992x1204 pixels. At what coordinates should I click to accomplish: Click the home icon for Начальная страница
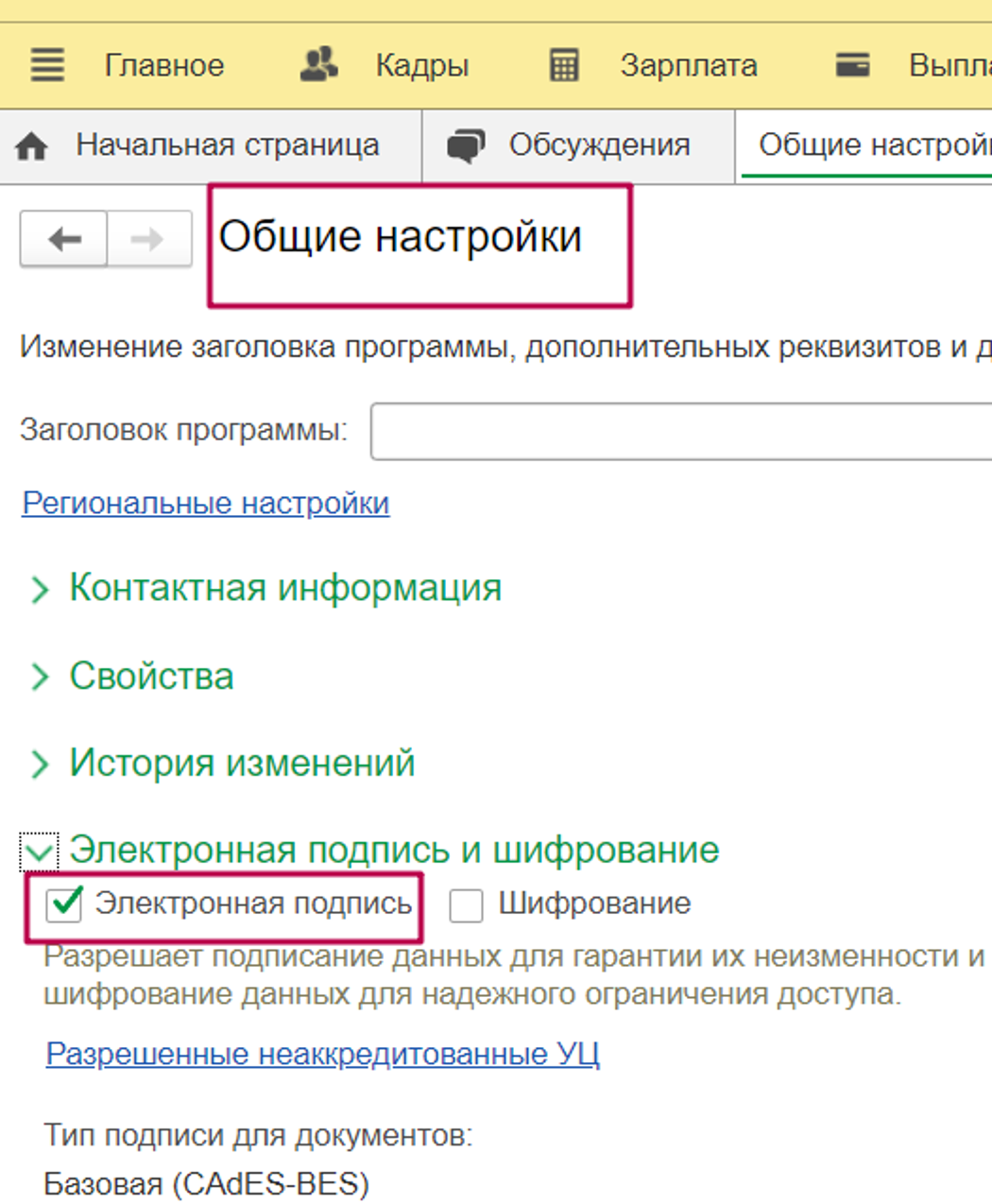(32, 146)
